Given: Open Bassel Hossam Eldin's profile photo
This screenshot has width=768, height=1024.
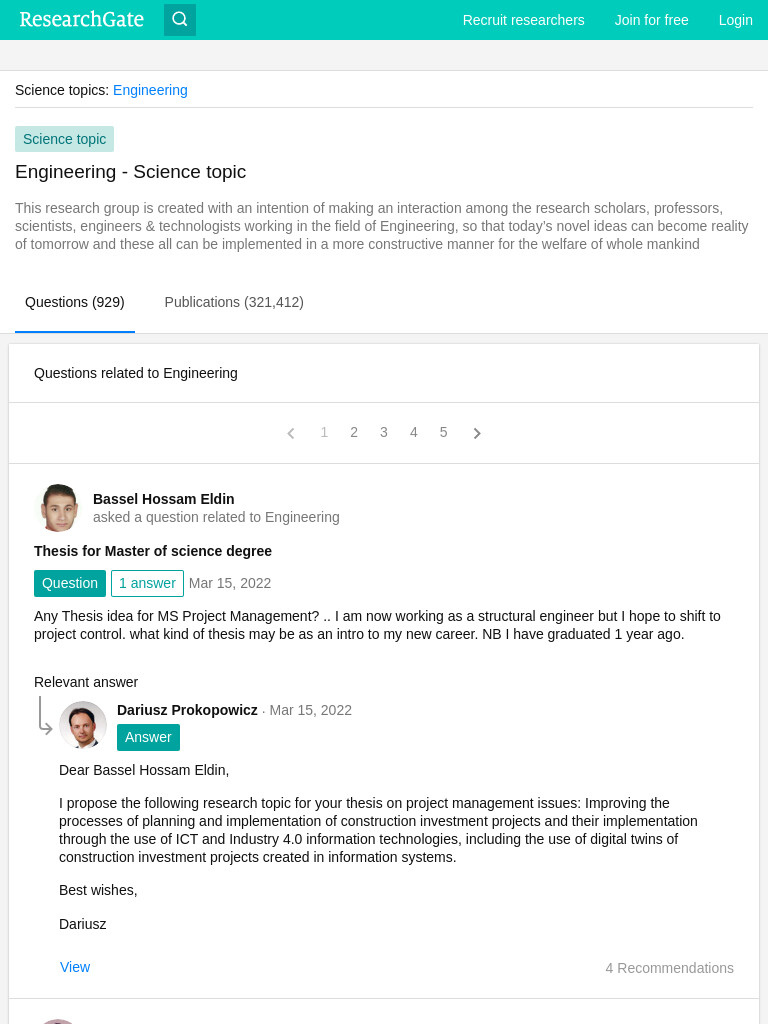Looking at the screenshot, I should click(59, 507).
